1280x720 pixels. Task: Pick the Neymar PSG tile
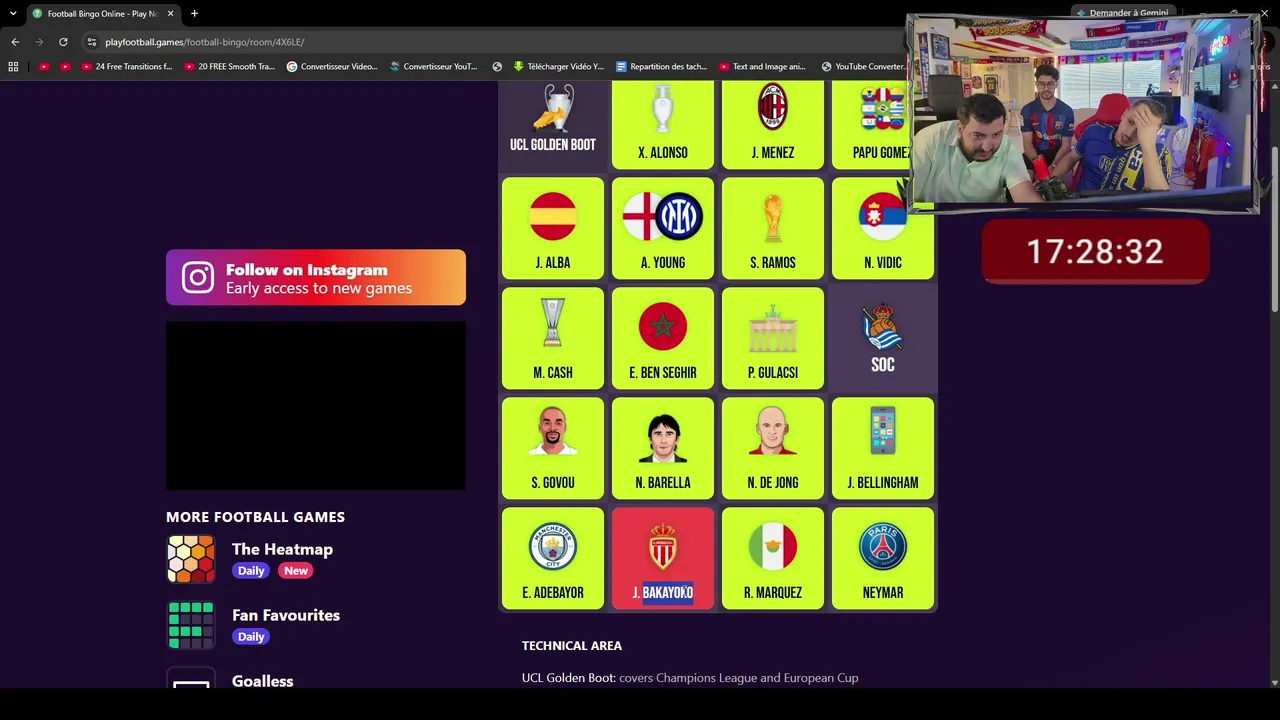coord(883,558)
